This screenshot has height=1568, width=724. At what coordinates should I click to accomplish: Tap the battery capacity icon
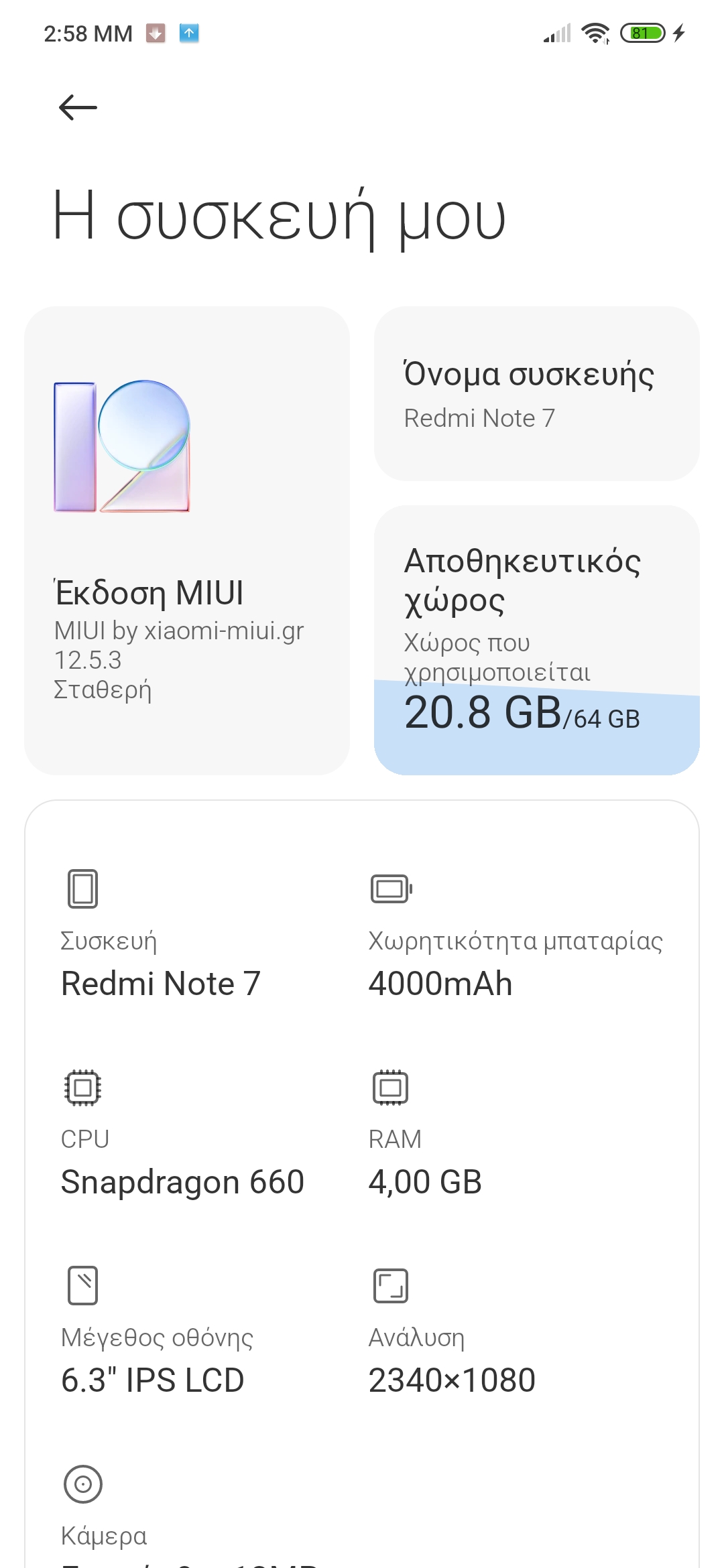(x=391, y=889)
